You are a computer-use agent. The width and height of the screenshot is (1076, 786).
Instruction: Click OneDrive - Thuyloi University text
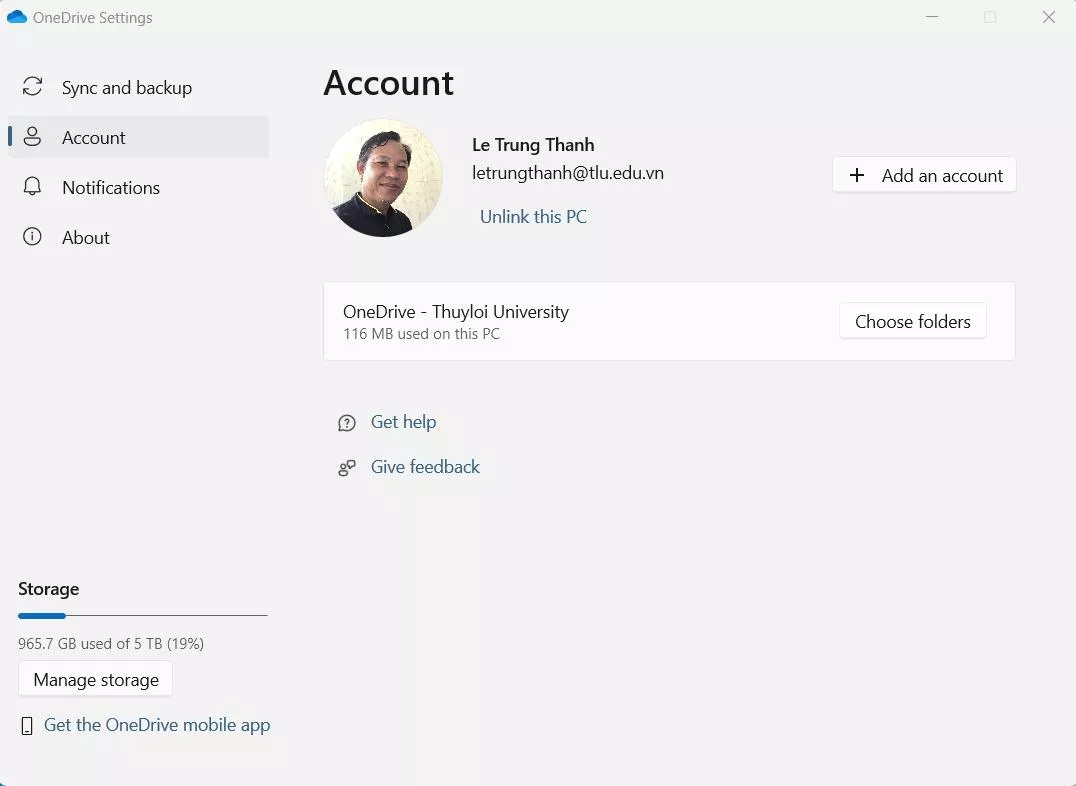(456, 312)
